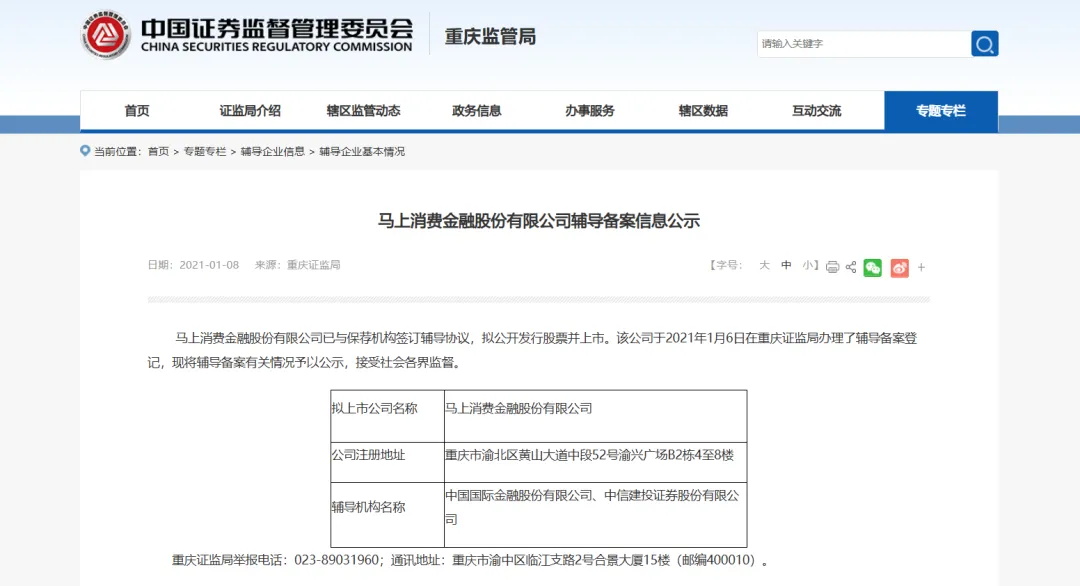Share article via WeChat icon
This screenshot has height=586, width=1080.
click(873, 268)
